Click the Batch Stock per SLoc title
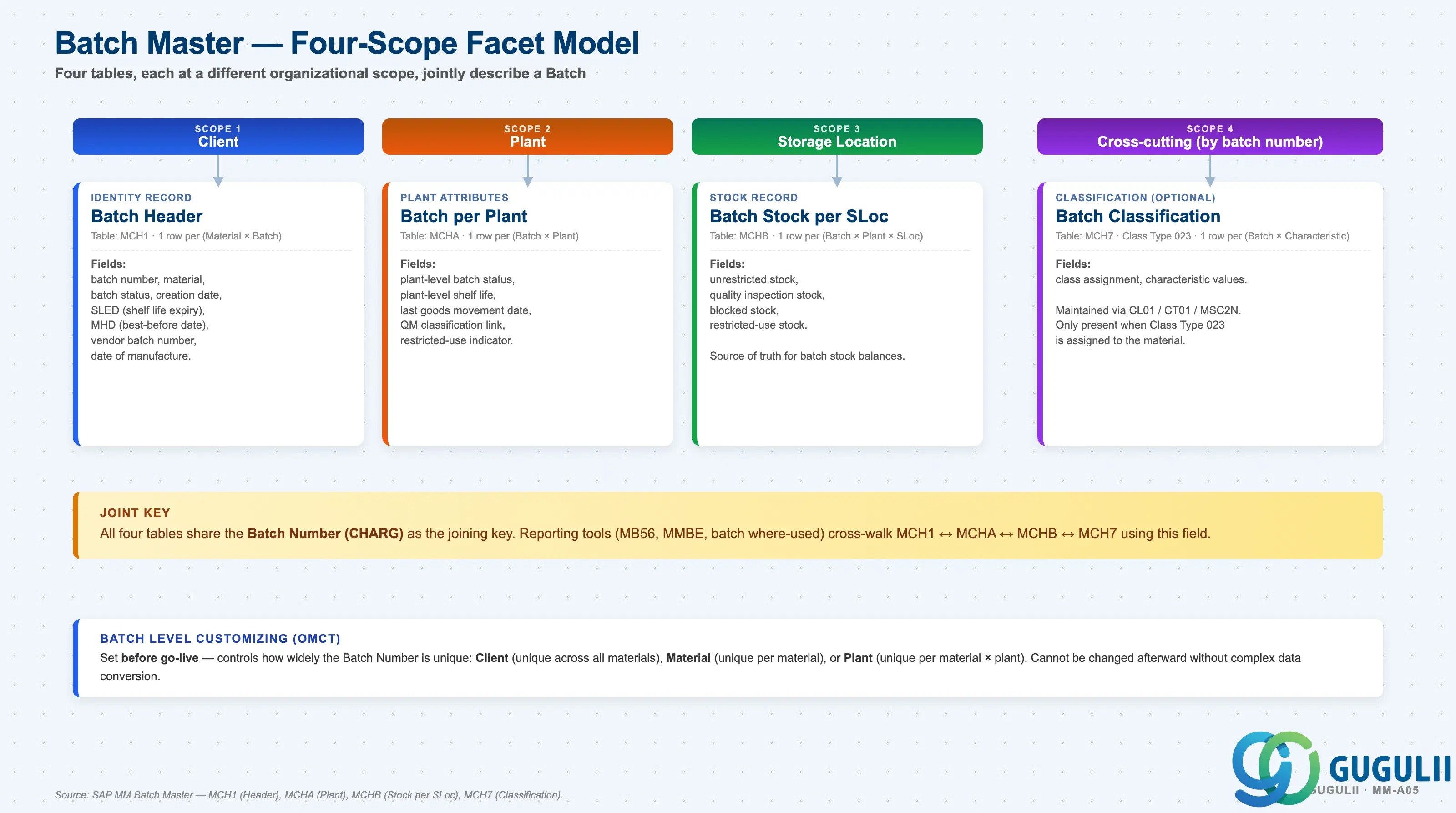The width and height of the screenshot is (1456, 813). [799, 216]
